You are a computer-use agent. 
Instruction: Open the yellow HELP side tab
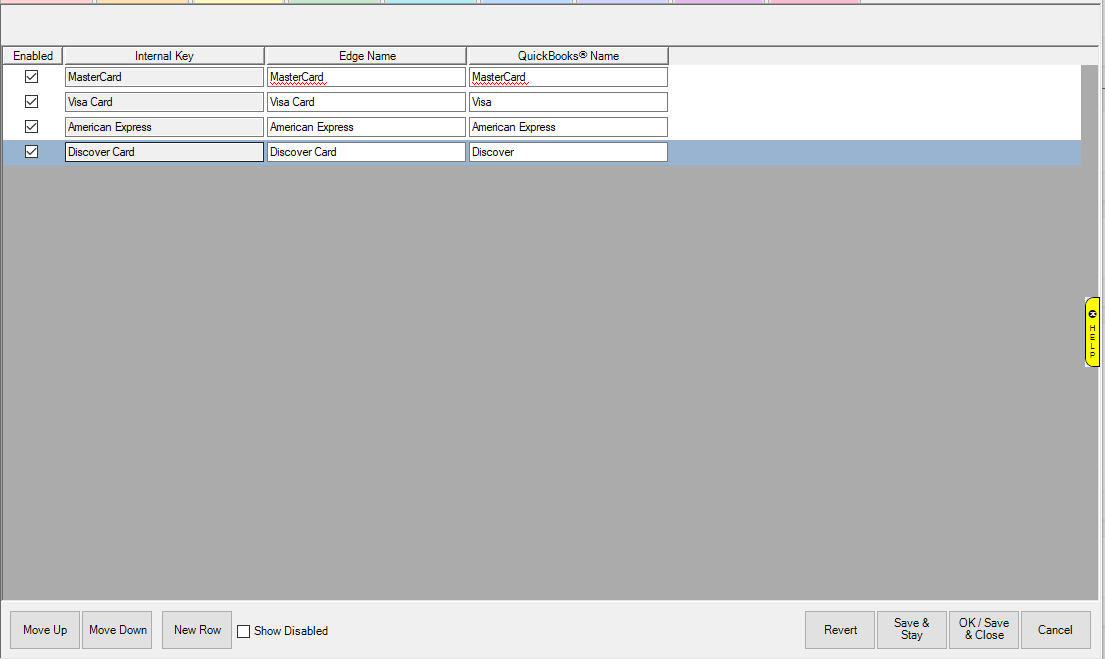pos(1092,332)
